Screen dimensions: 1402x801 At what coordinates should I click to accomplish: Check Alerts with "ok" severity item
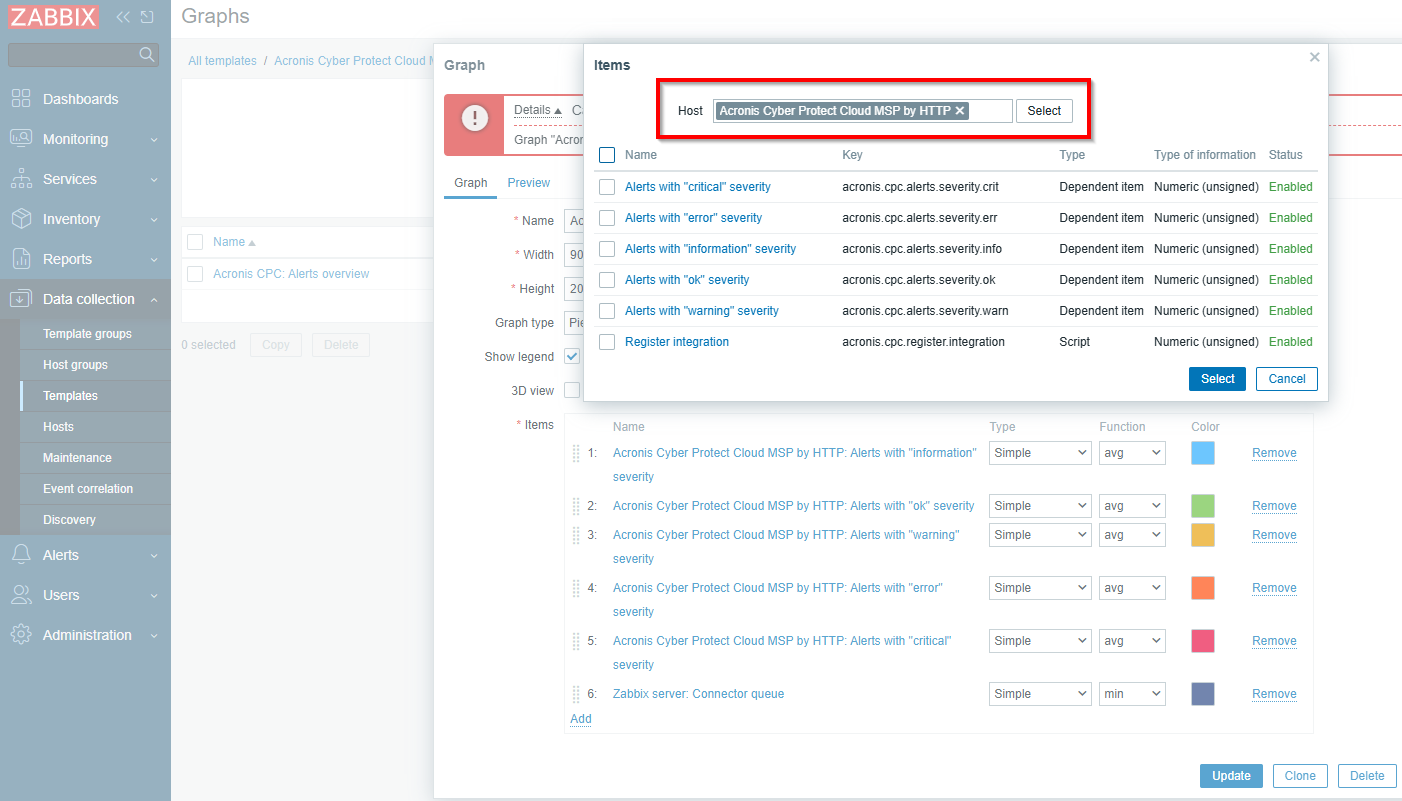click(607, 280)
